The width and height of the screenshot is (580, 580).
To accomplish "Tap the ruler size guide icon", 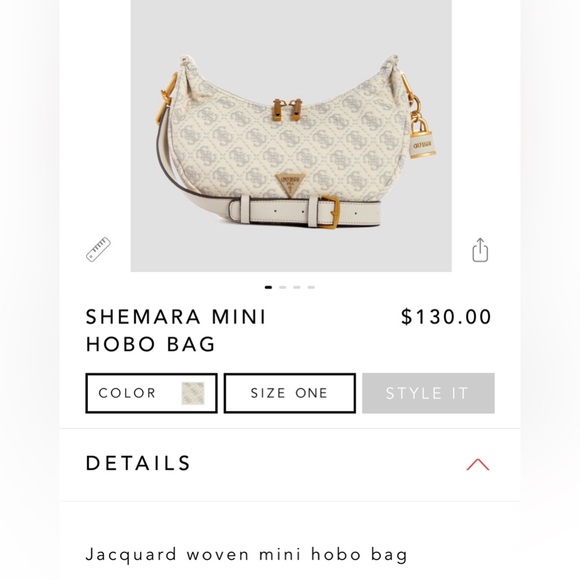I will point(98,250).
